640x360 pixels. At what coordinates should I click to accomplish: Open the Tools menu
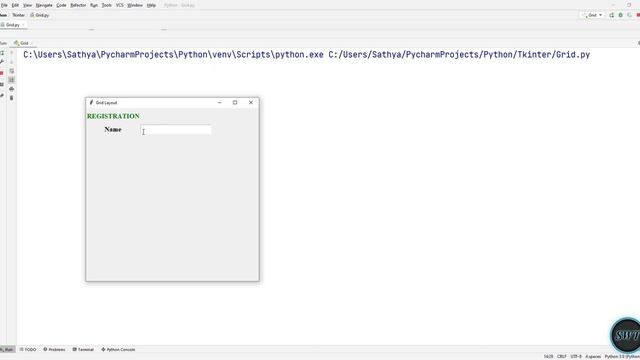107,5
